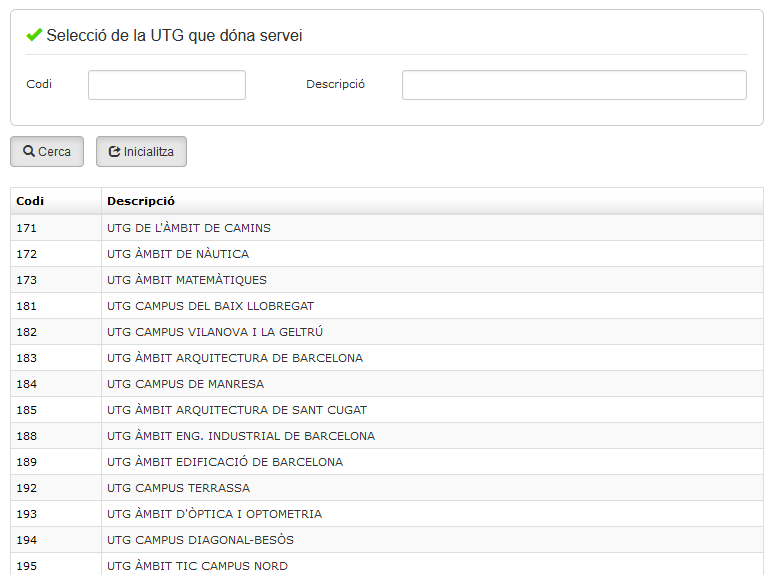
Task: Choose UTG ÀMBIT ARQUITECTURA DE BARCELONA
Action: (234, 358)
